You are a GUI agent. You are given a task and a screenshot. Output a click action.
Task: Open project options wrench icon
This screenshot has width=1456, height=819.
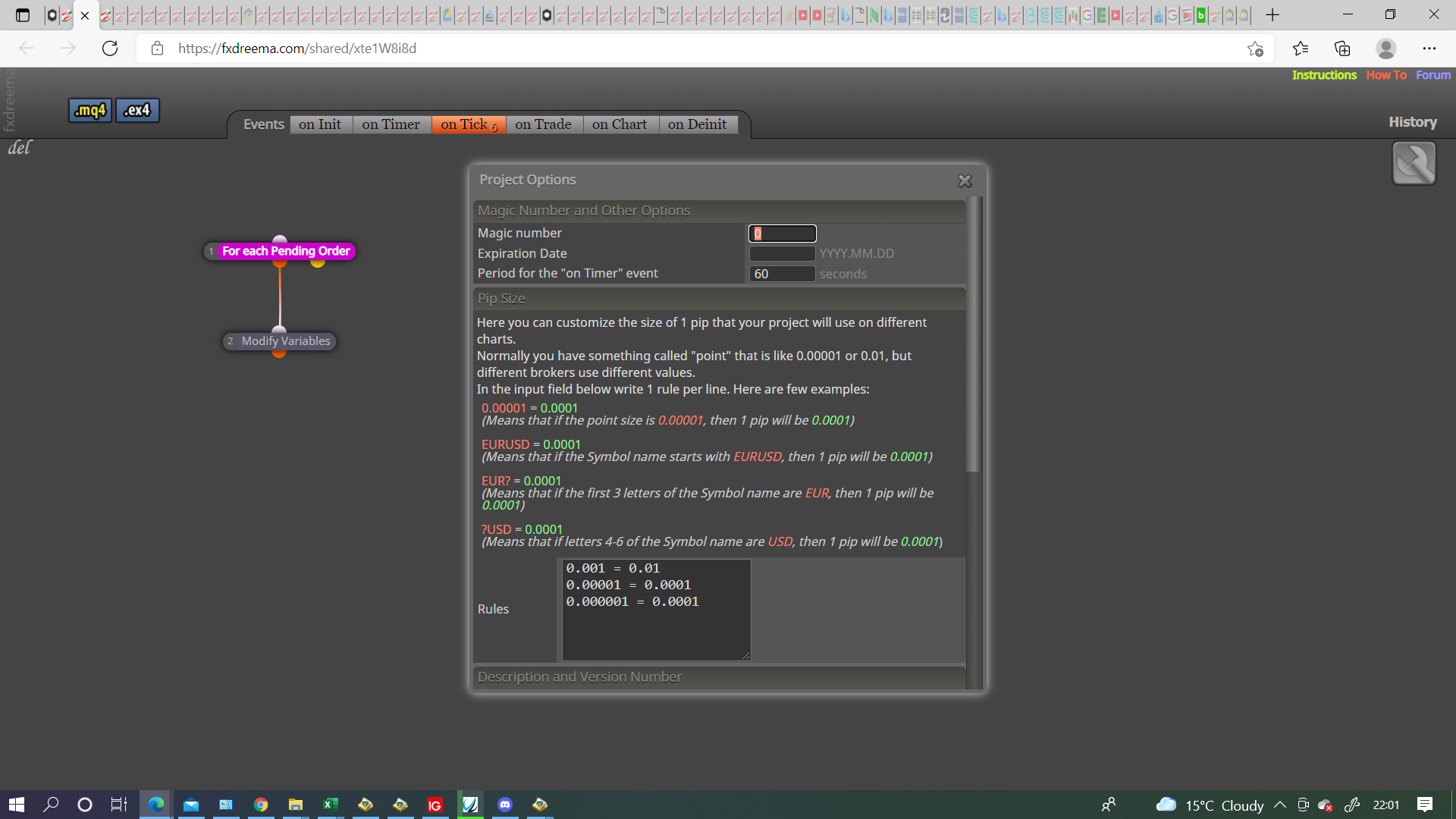tap(1414, 163)
